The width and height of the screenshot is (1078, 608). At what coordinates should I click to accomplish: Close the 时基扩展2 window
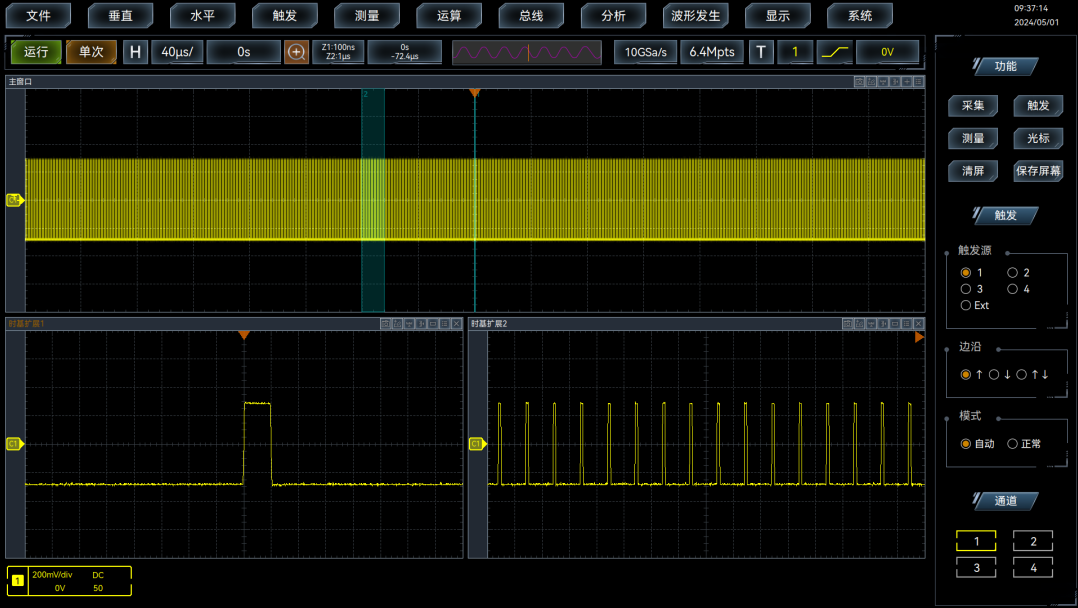click(x=918, y=323)
